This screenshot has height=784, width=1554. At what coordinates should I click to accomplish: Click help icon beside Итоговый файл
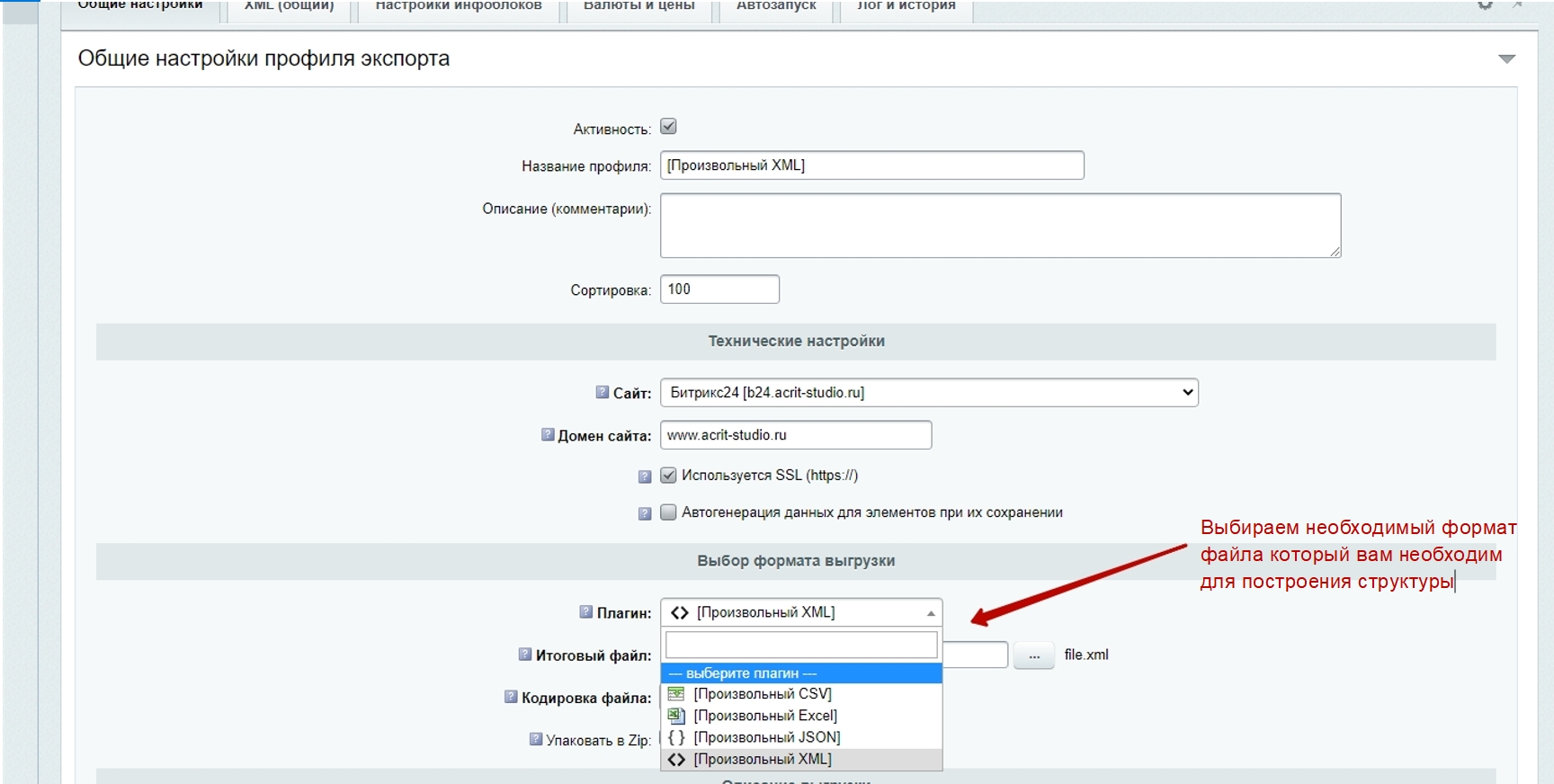[x=525, y=655]
